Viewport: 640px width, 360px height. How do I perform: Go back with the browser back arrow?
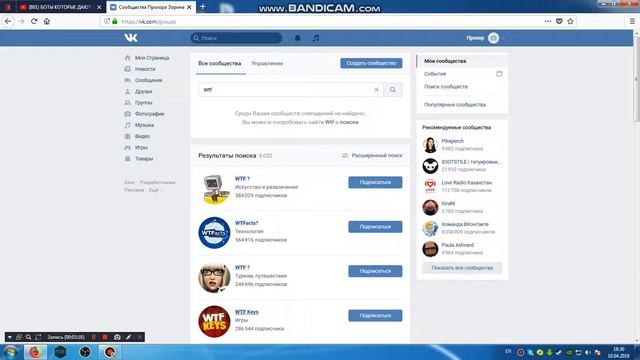tap(8, 21)
